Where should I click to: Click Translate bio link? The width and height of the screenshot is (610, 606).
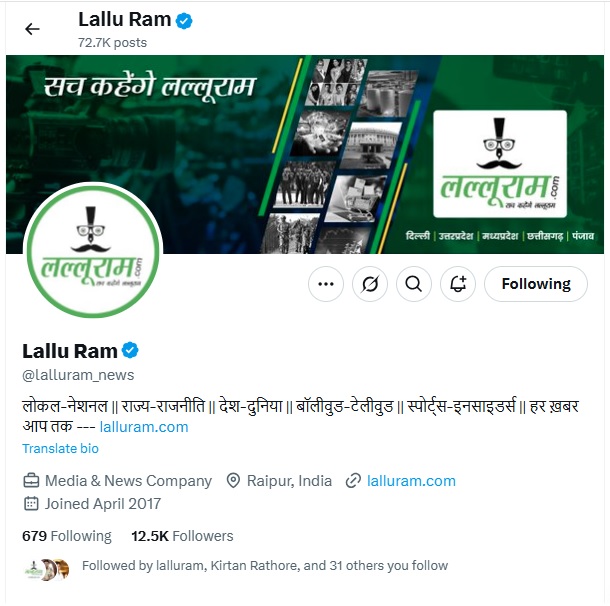(60, 448)
